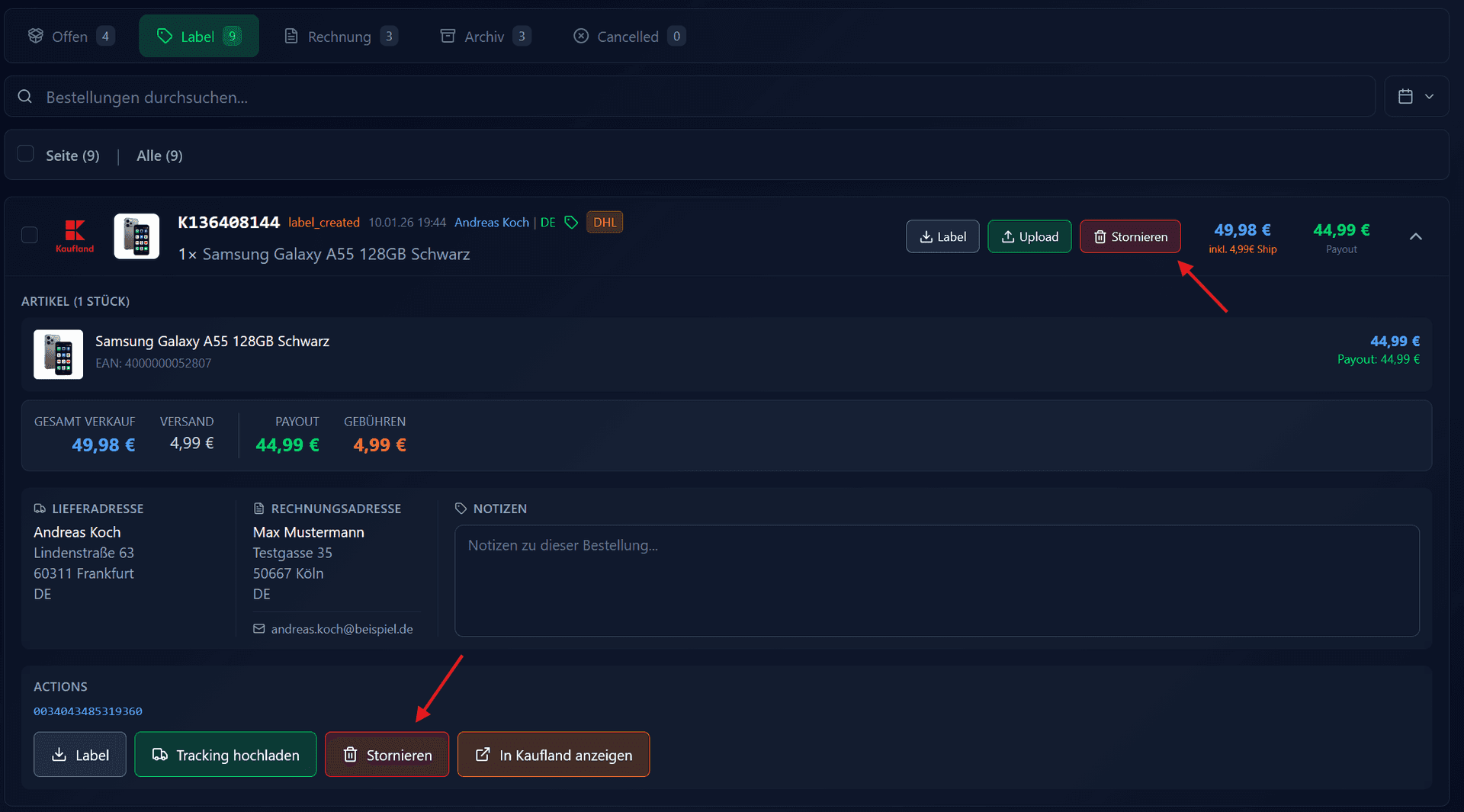Image resolution: width=1464 pixels, height=812 pixels.
Task: Click the Lieferadresse truck icon
Action: 40,509
